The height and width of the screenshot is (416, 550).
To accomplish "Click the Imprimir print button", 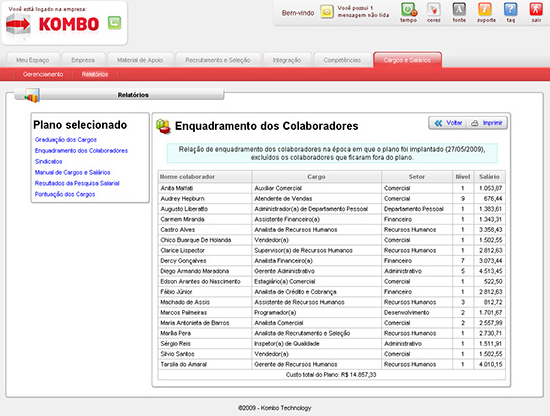I will (x=488, y=123).
